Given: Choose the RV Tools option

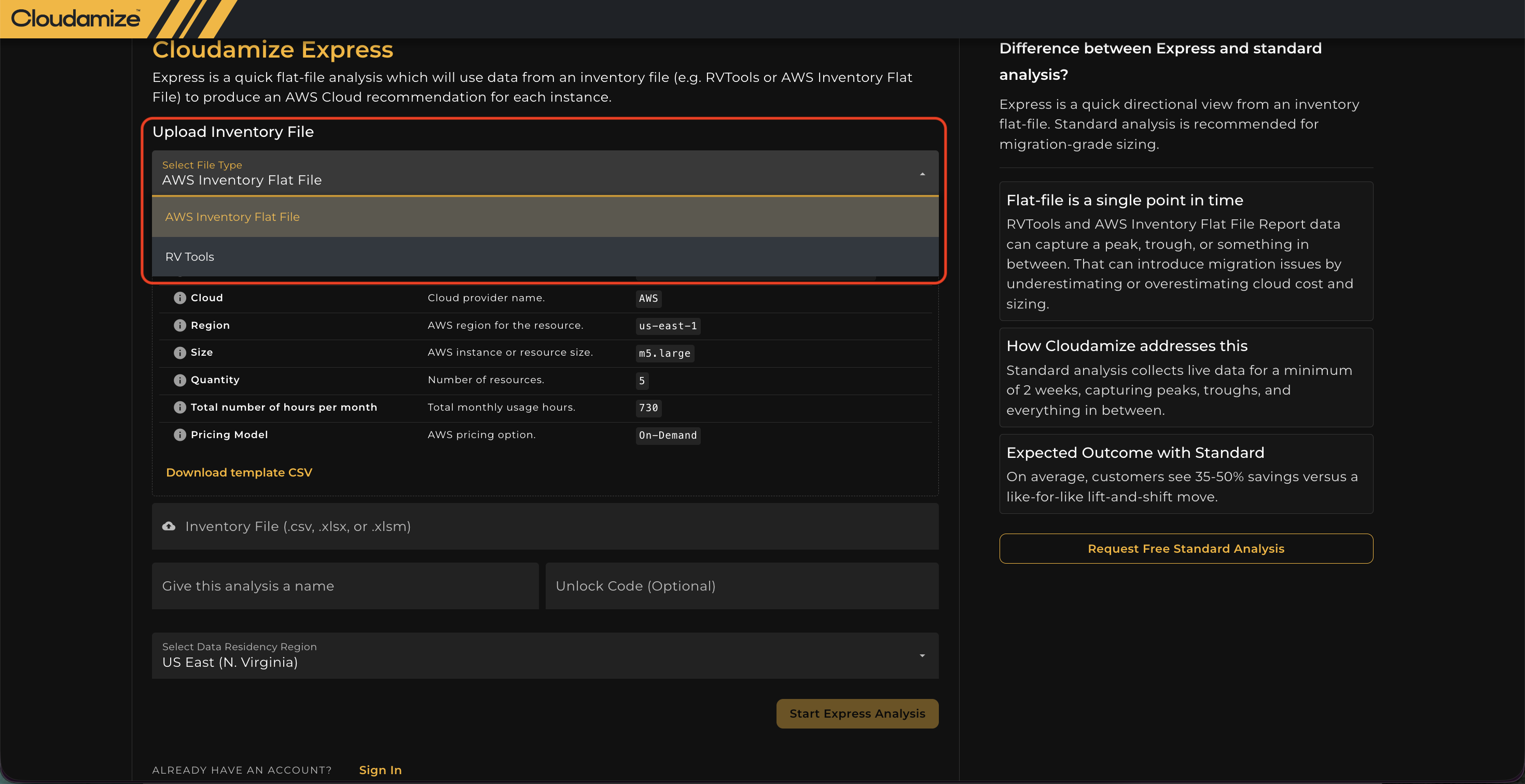Looking at the screenshot, I should (545, 257).
